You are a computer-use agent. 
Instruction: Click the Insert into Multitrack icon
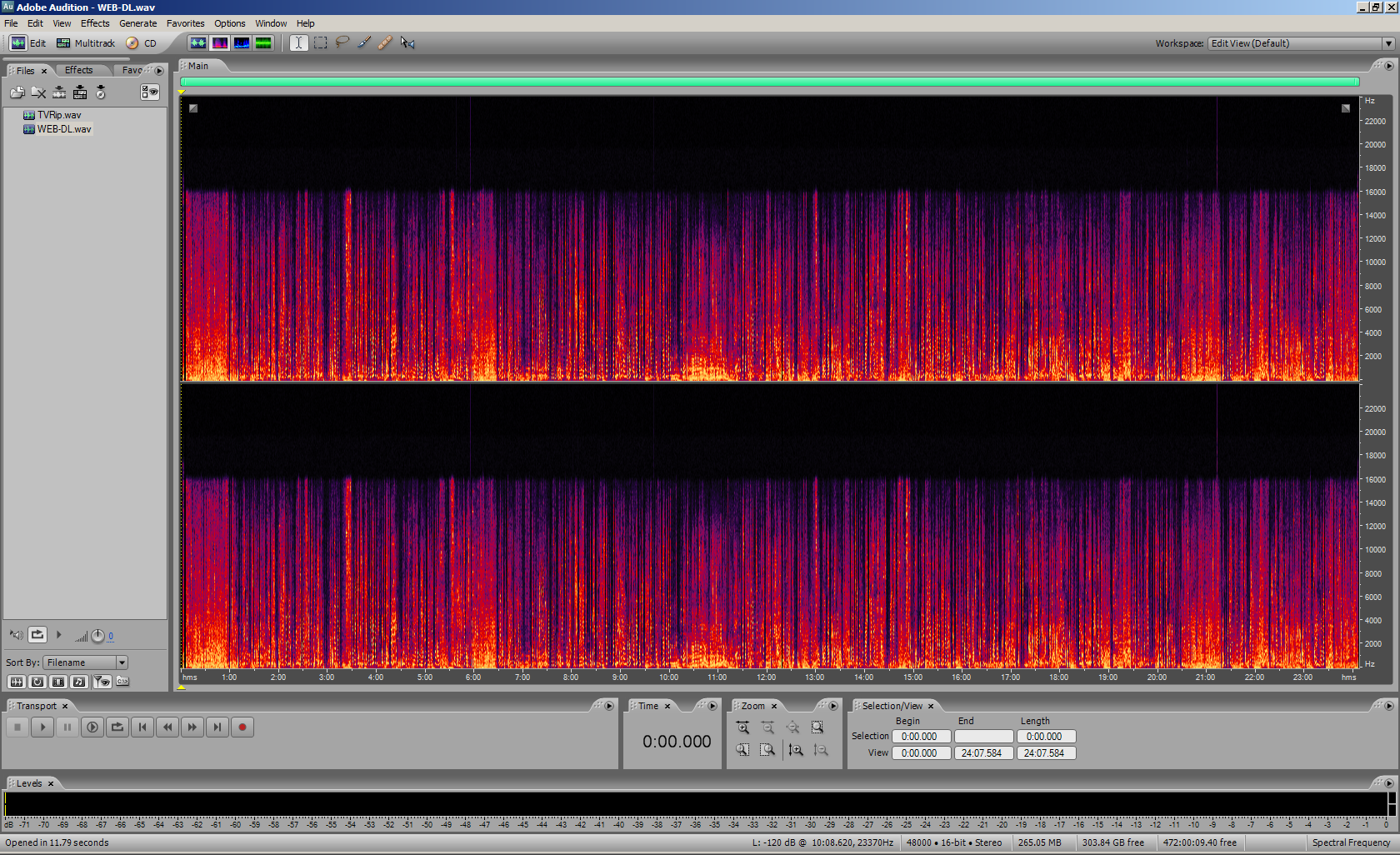click(80, 92)
